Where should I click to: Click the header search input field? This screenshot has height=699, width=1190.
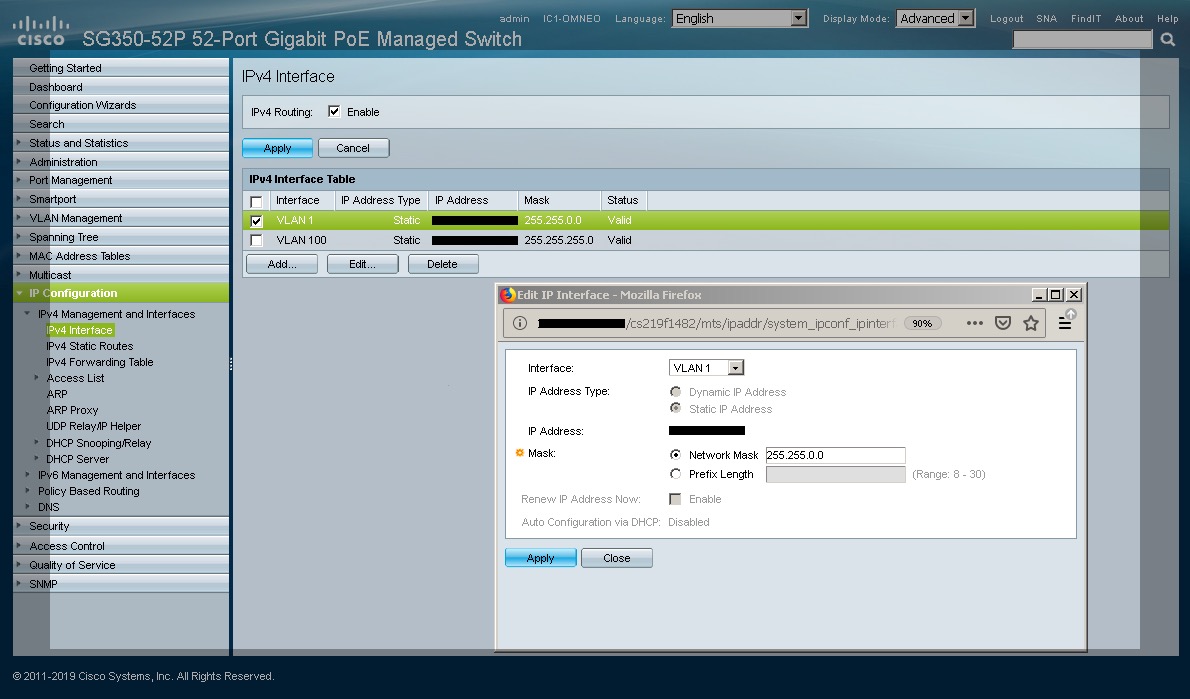1082,39
